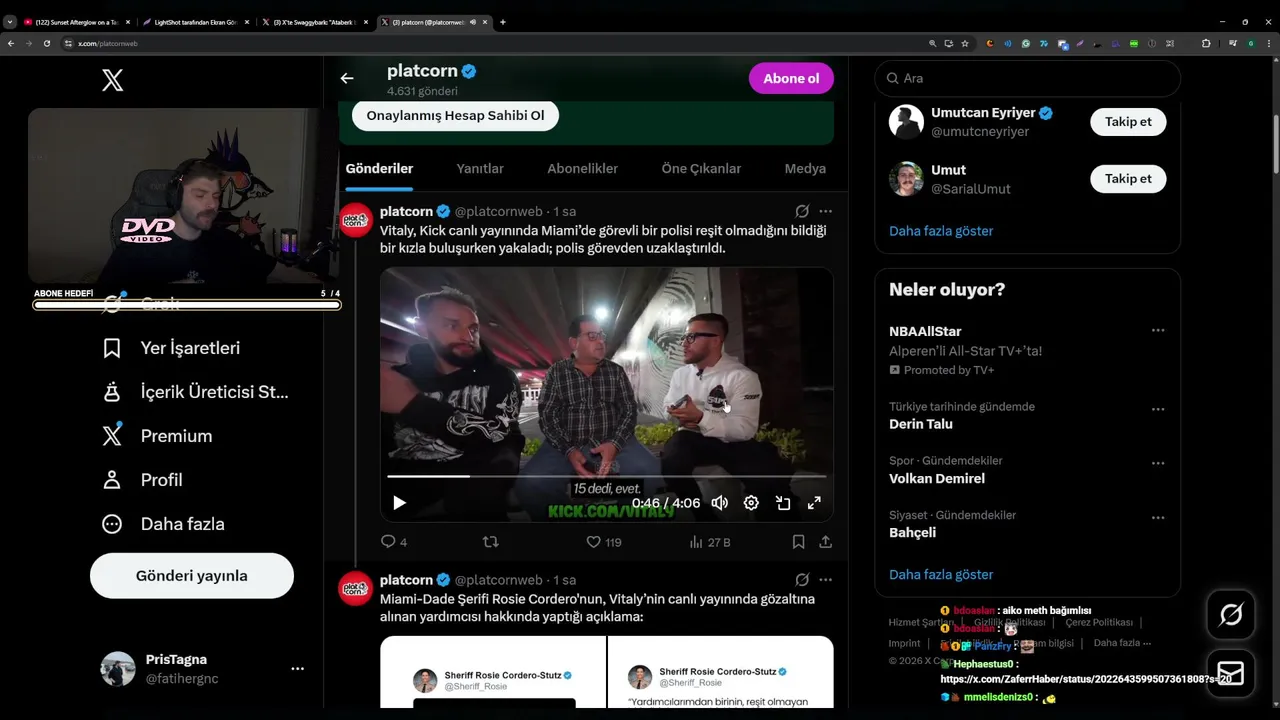Open more options for Volkan Demirel trend

(1158, 463)
